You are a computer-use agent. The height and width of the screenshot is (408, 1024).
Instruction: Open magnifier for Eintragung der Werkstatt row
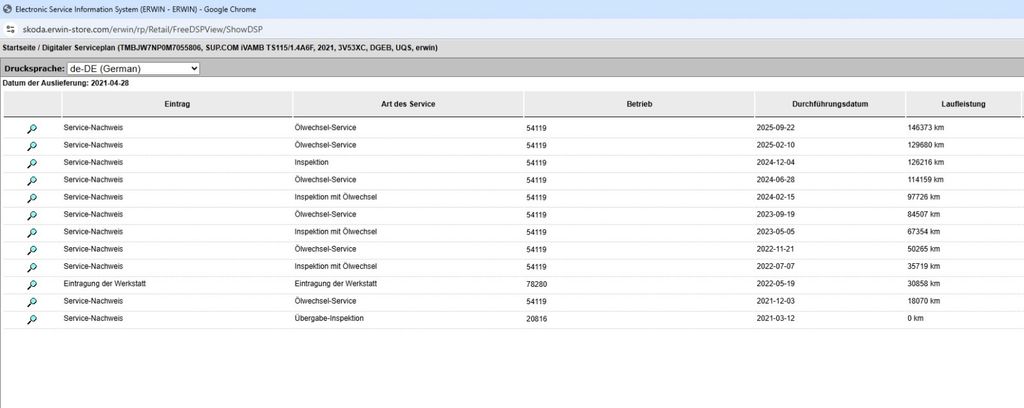tap(32, 285)
